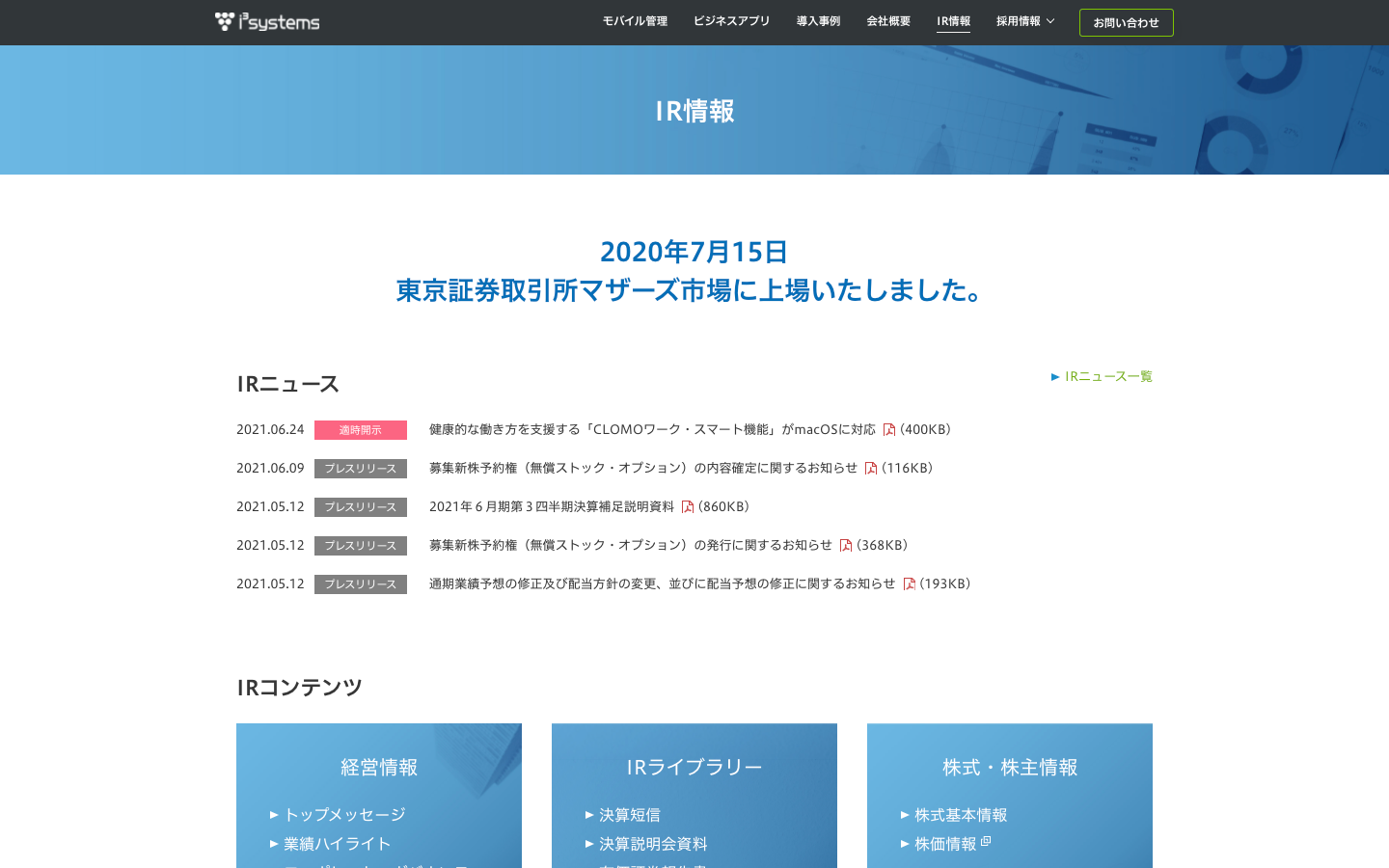Click the お問い合わせ button
This screenshot has height=868, width=1389.
click(x=1126, y=22)
